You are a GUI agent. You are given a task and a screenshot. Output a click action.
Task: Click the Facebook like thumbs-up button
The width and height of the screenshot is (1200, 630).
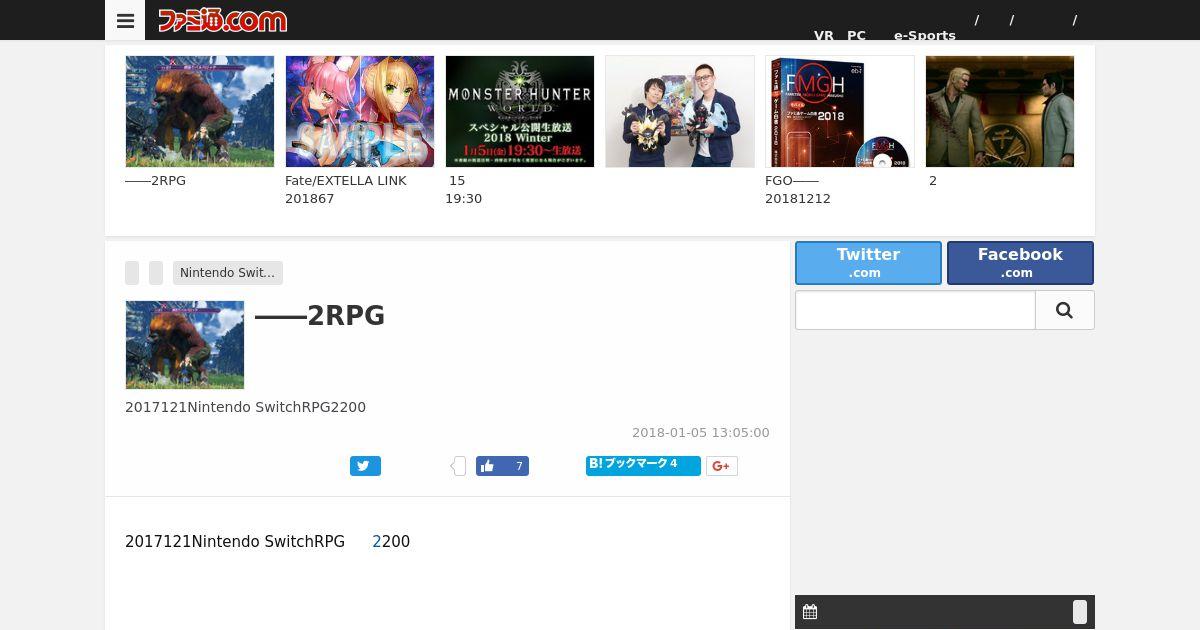[502, 466]
